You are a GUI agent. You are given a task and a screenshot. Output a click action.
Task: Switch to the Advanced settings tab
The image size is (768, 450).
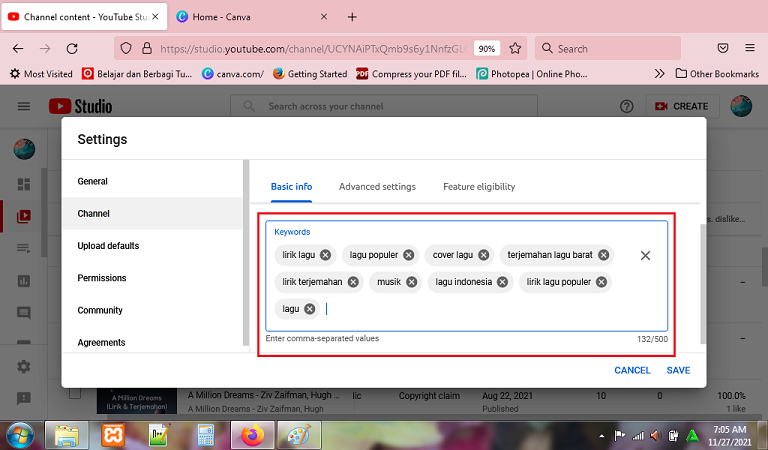pyautogui.click(x=377, y=187)
